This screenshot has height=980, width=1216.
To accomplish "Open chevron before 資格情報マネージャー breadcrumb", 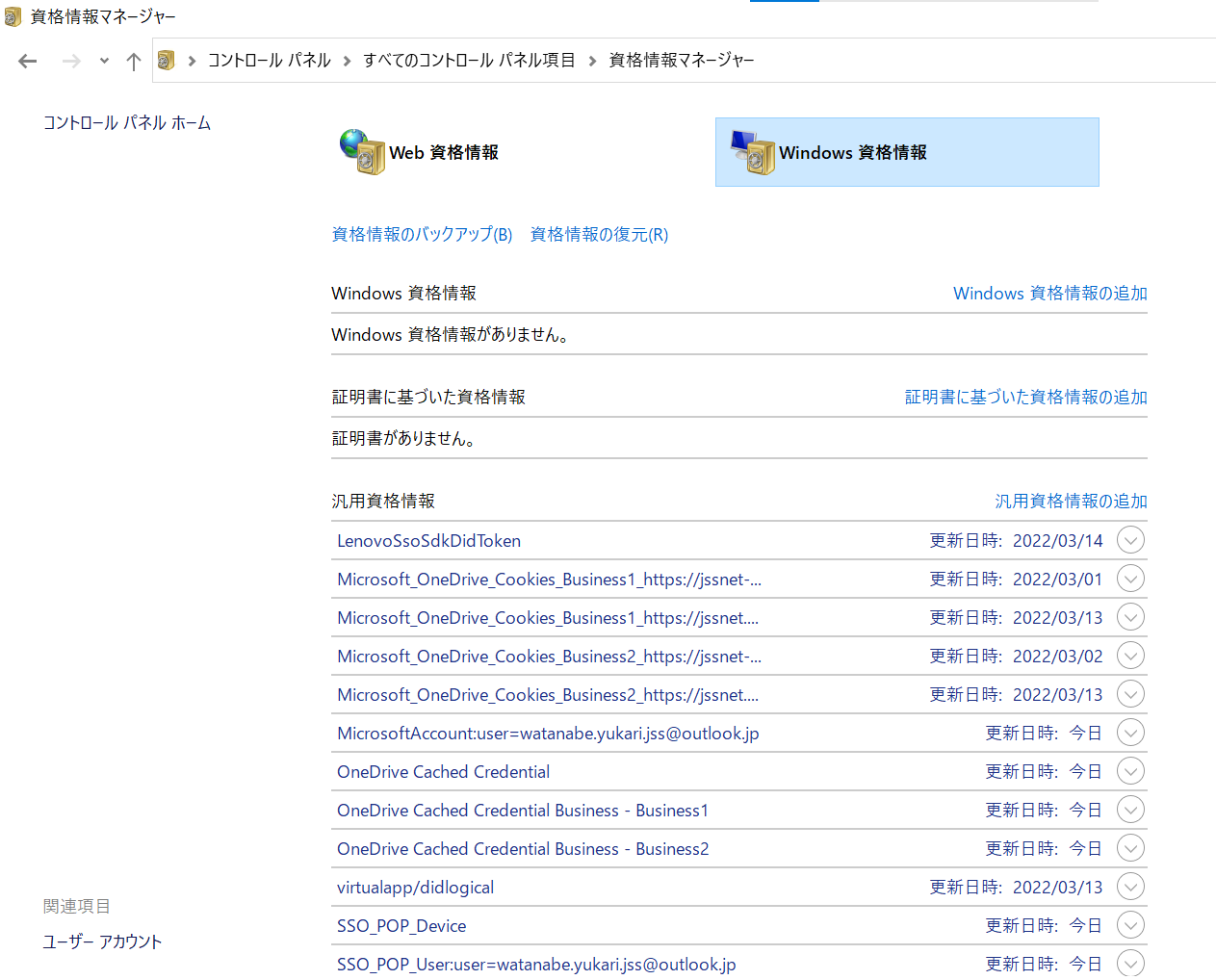I will coord(592,61).
